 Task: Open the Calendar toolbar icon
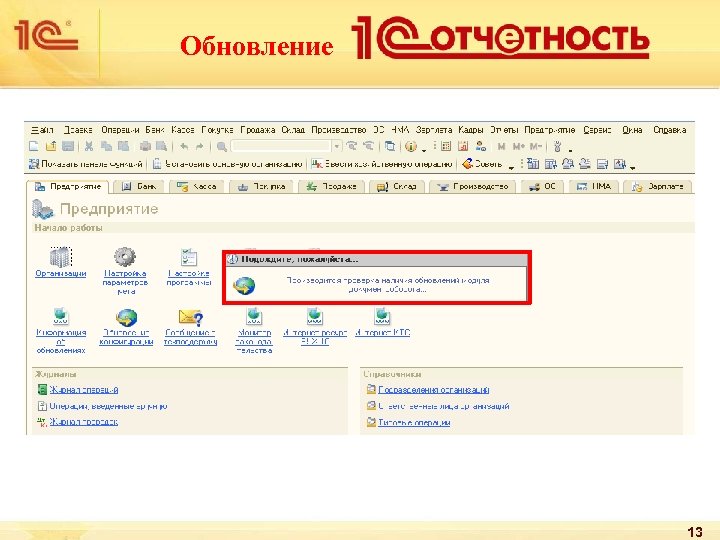click(463, 146)
